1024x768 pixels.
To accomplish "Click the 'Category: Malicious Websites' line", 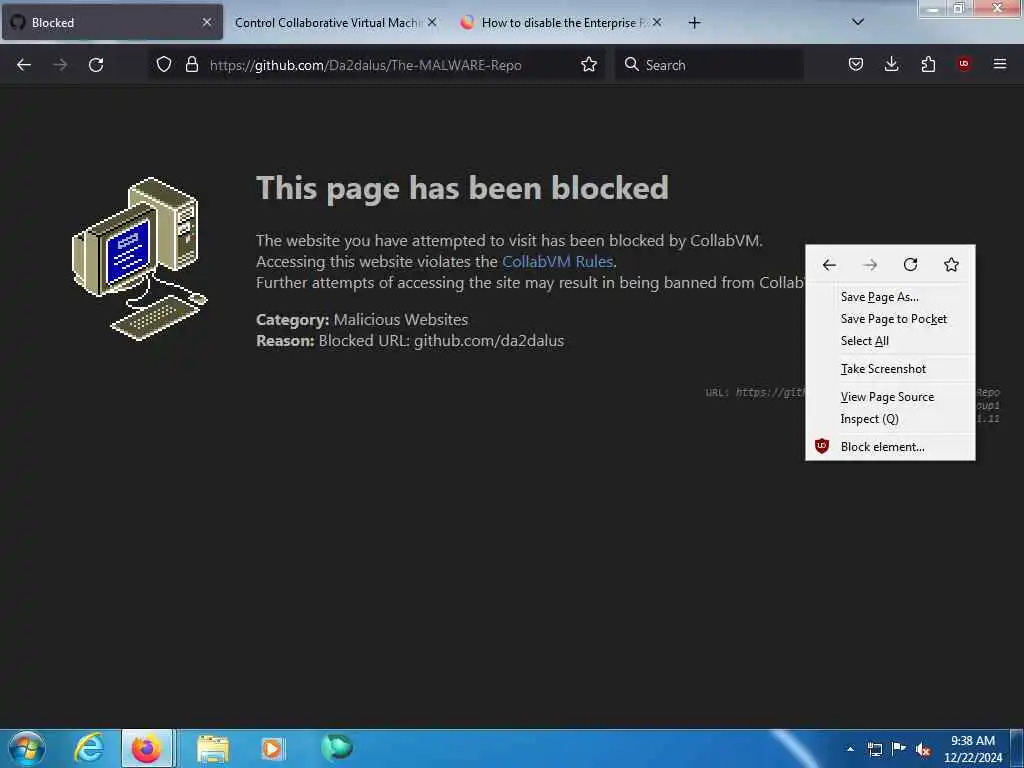I will pyautogui.click(x=362, y=319).
